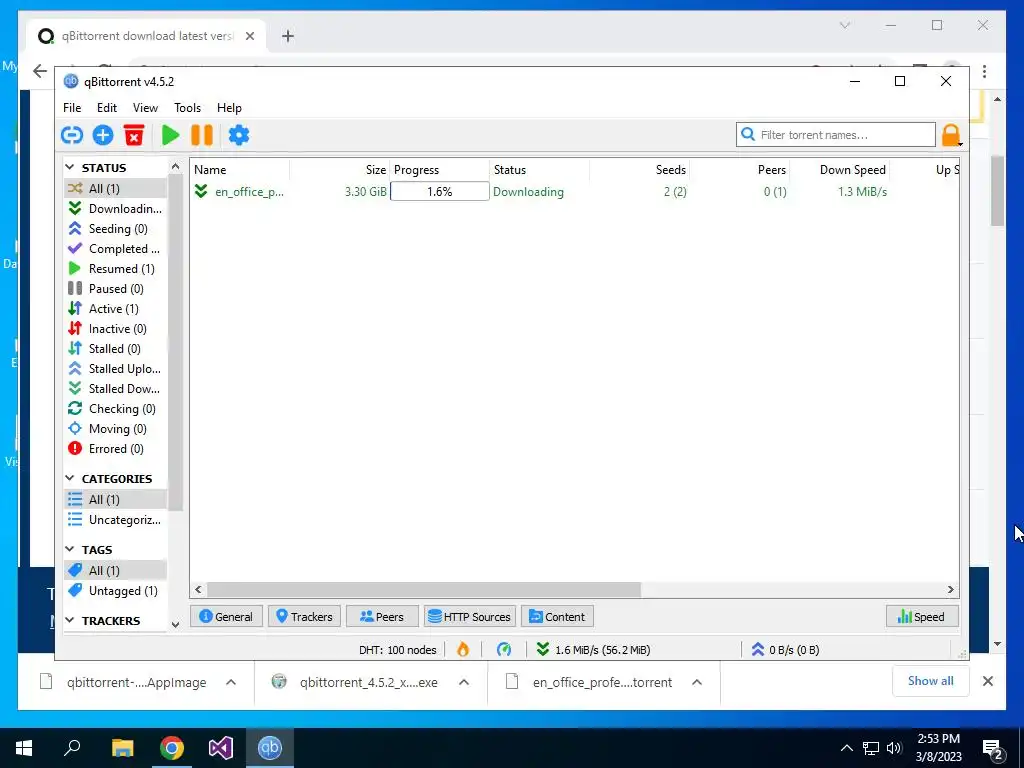Select the Moving (0) filter
This screenshot has height=768, width=1024.
click(x=116, y=429)
